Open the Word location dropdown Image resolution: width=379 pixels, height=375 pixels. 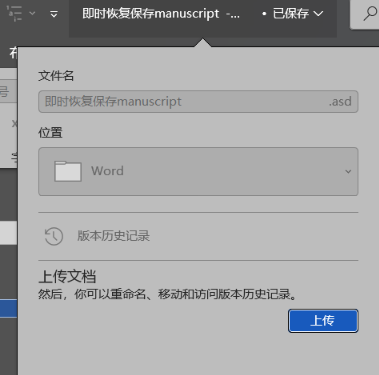click(198, 171)
